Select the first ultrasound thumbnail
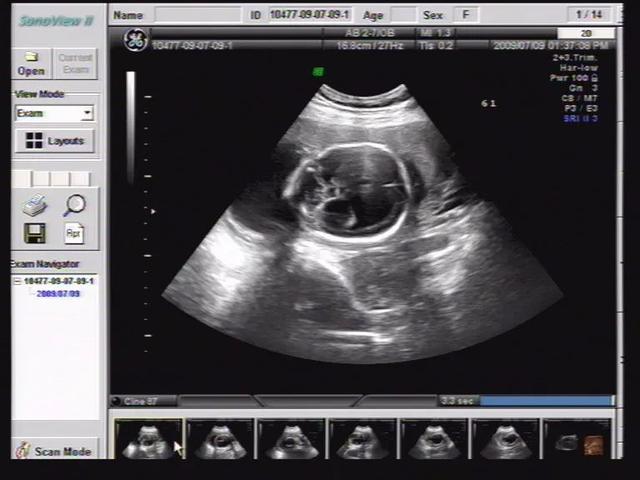 (148, 440)
